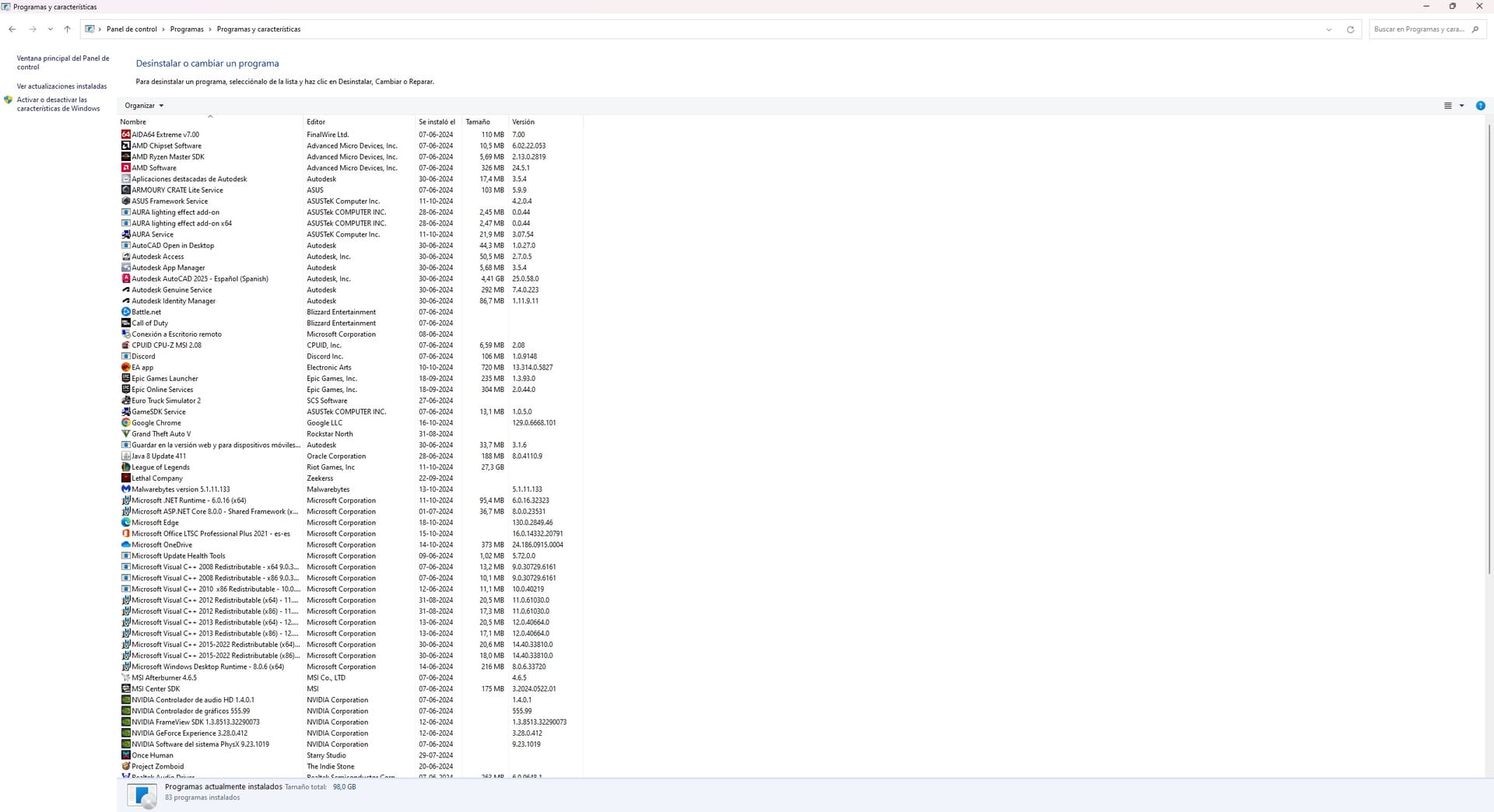Sort by the Tamaño column header

[x=485, y=122]
